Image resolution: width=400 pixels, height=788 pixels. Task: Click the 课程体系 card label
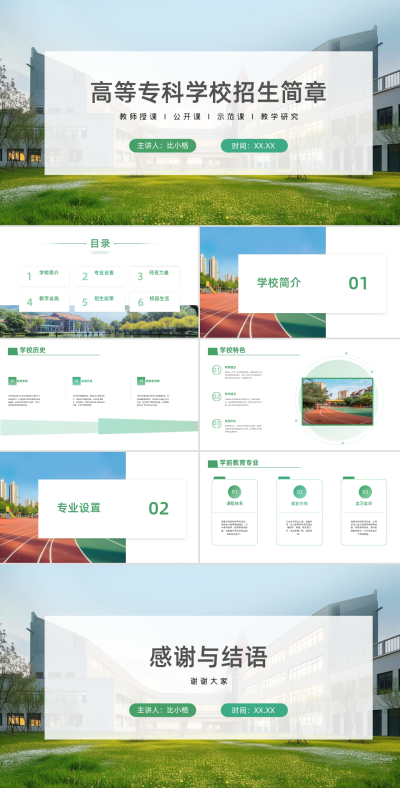coord(235,504)
